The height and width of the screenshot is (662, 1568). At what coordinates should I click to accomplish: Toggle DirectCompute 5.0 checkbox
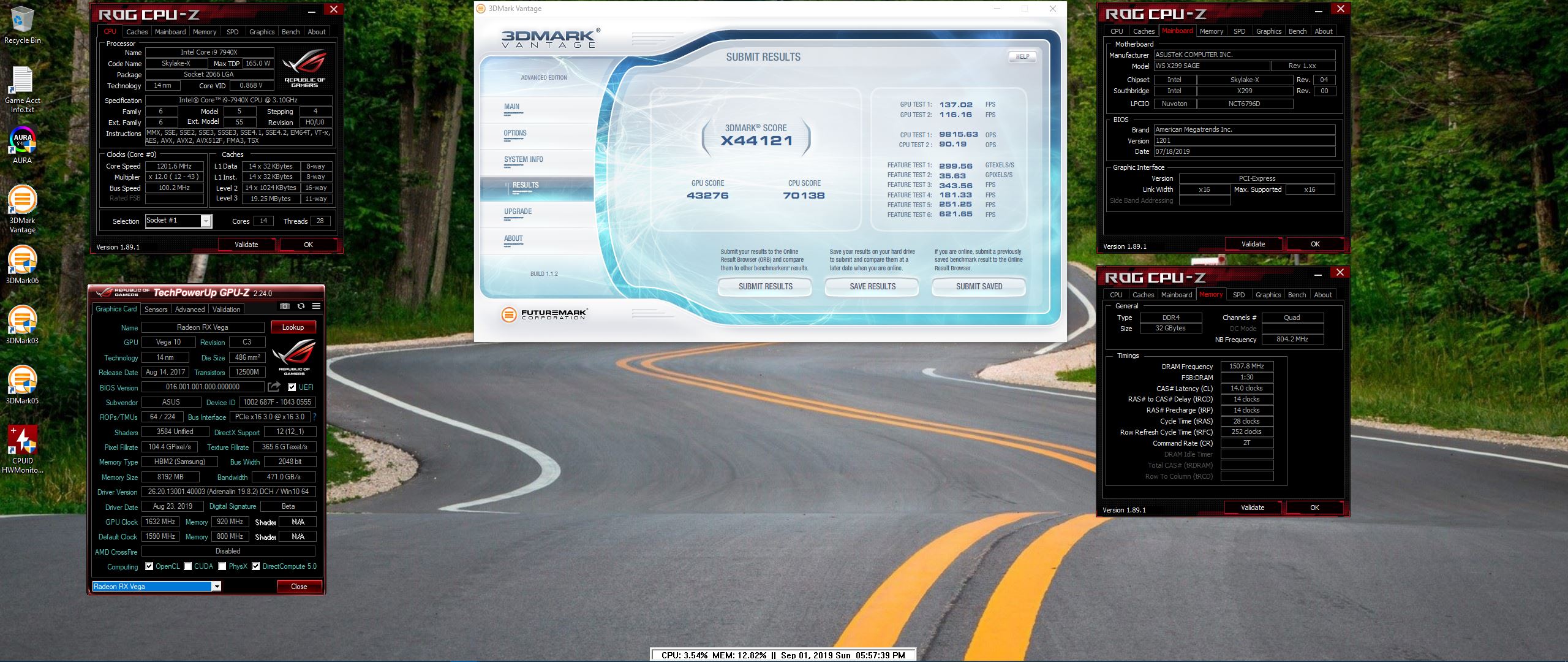pyautogui.click(x=256, y=566)
